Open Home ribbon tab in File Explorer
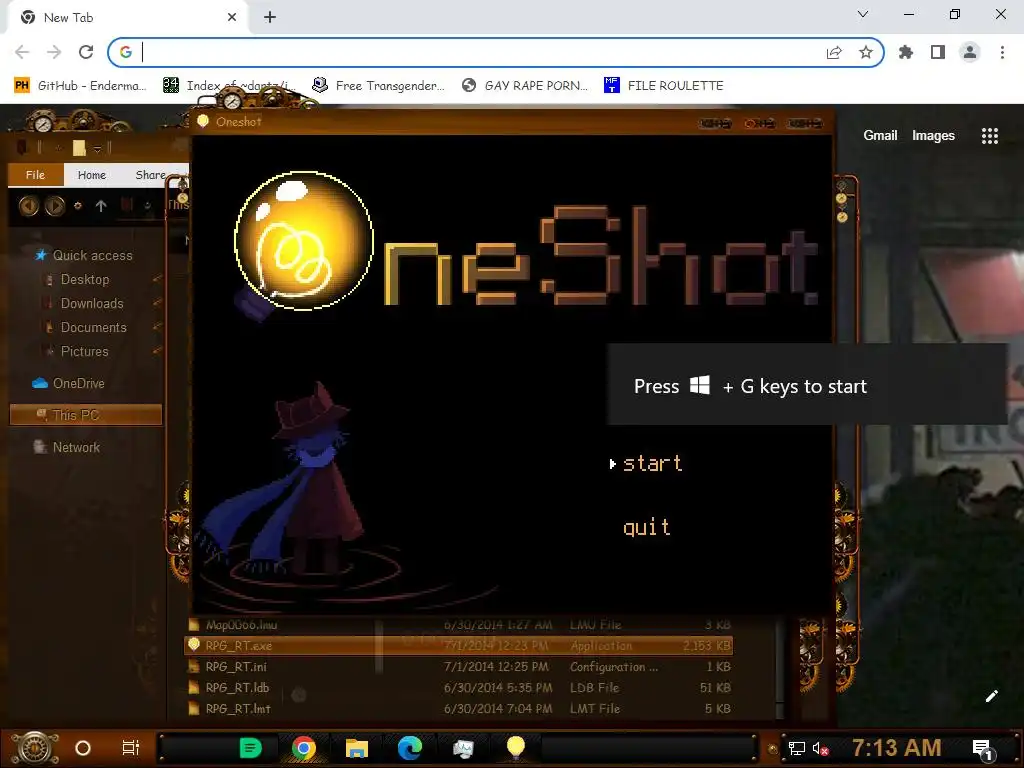1024x768 pixels. pyautogui.click(x=91, y=175)
